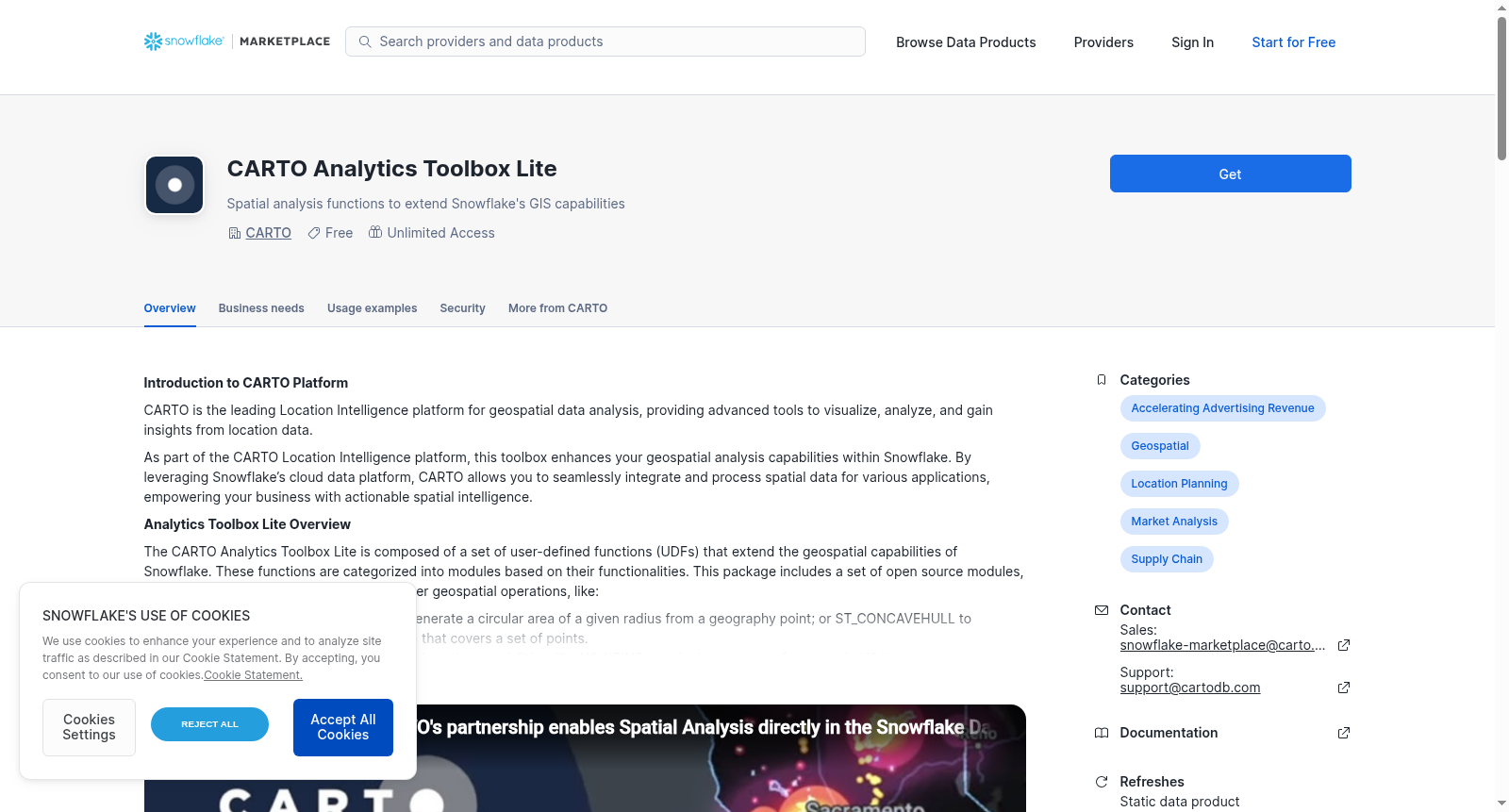Screen dimensions: 1509x812
Task: Click the MARKETPLACE header label
Action: point(285,41)
